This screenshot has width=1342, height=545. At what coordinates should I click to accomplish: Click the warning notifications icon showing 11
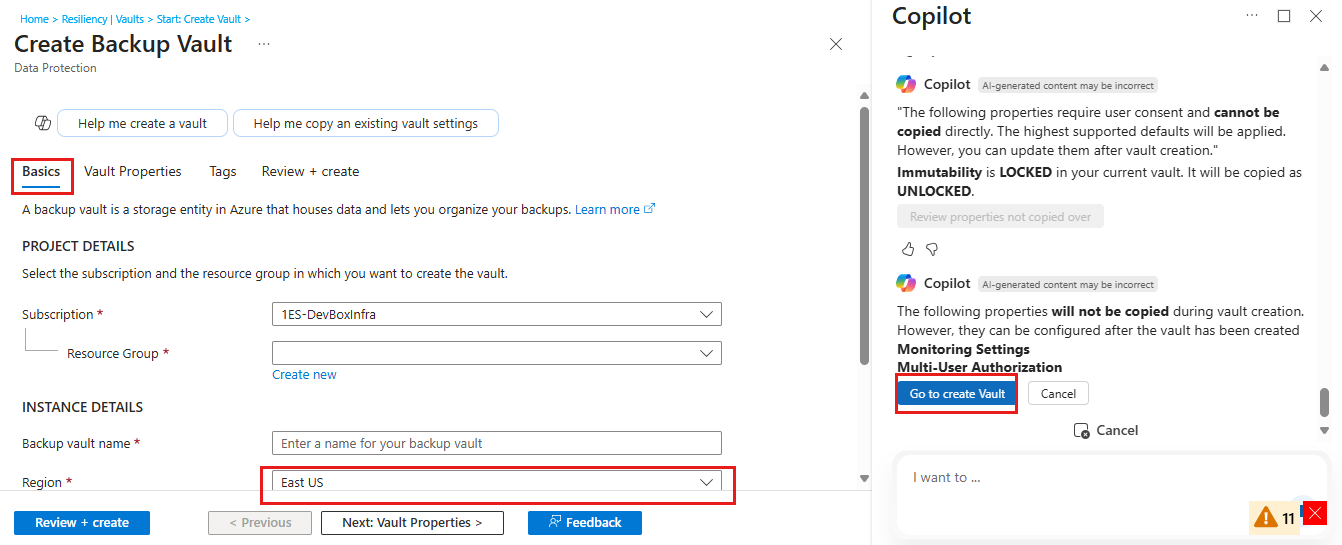pos(1275,517)
